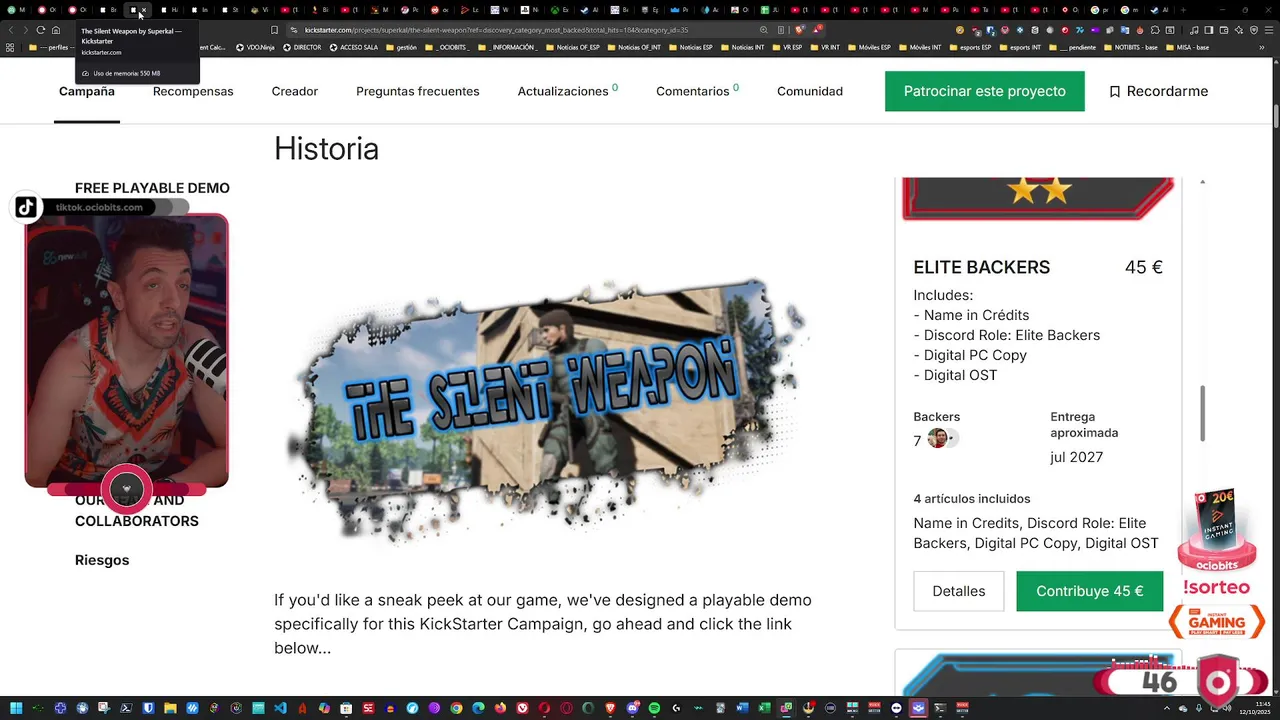
Task: Open Microsoft Store from taskbar
Action: 346,708
